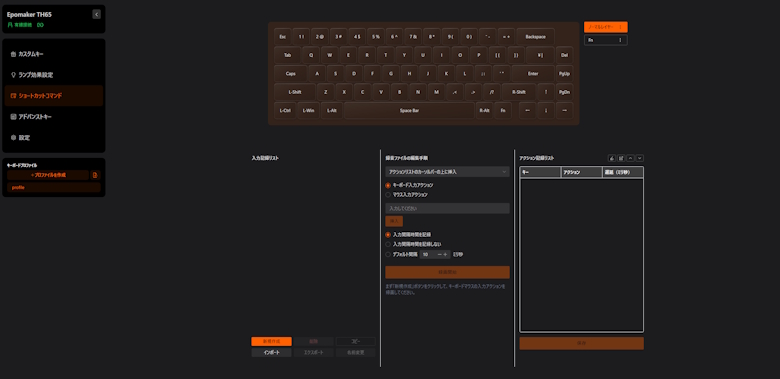Open 設定 in sidebar
Viewport: 780px width, 379px height.
click(54, 137)
